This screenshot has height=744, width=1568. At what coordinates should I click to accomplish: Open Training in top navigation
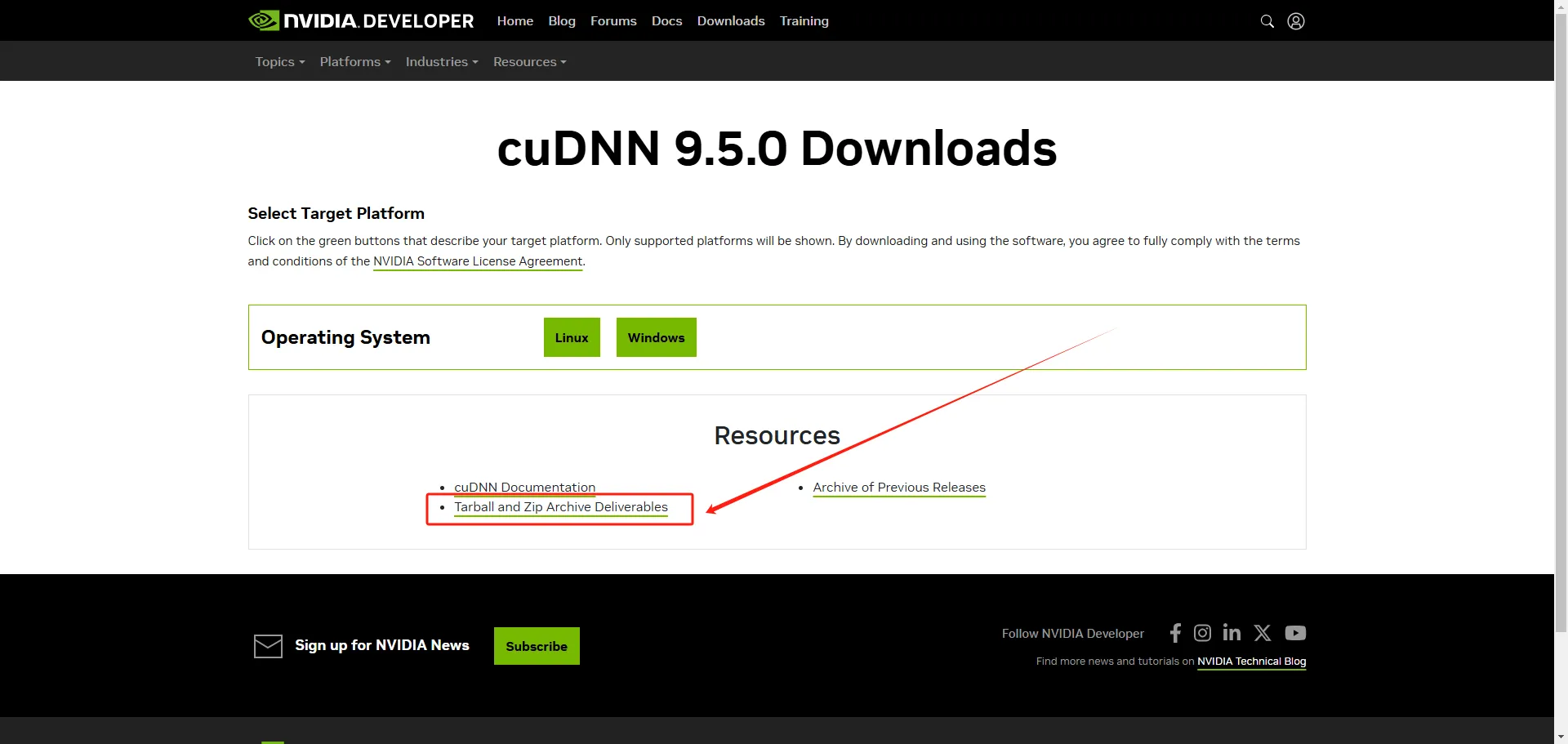tap(804, 21)
